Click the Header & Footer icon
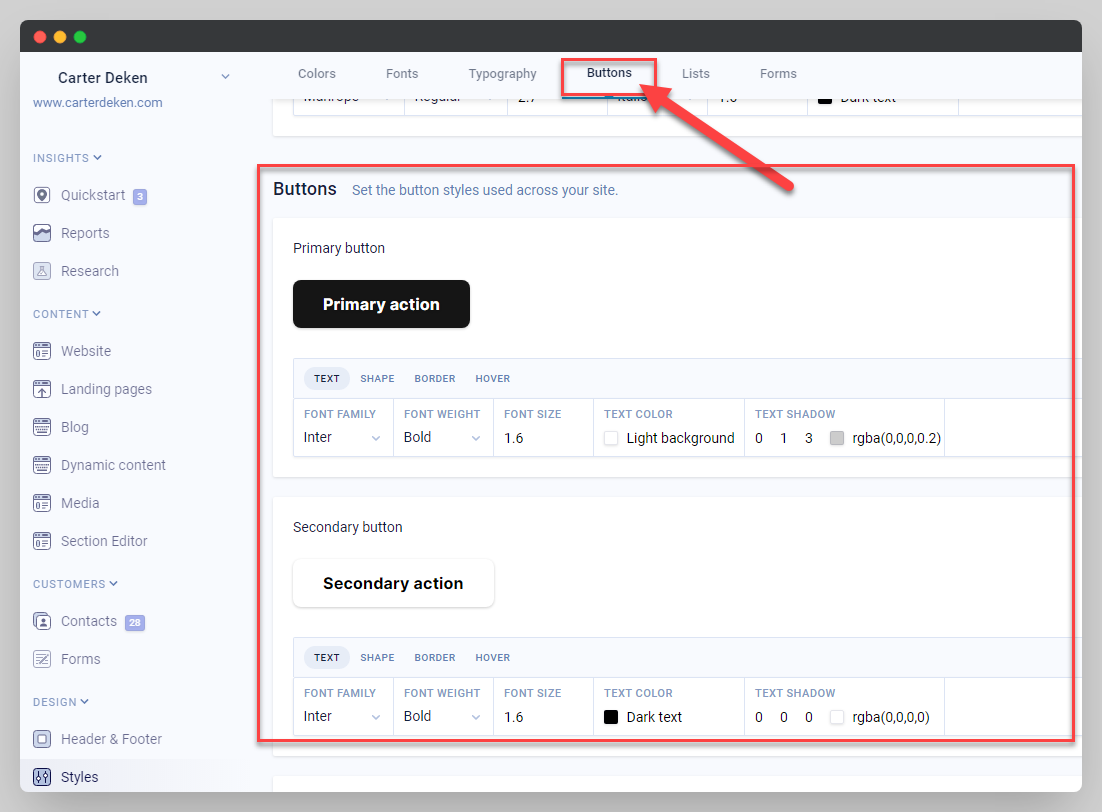This screenshot has height=812, width=1102. [x=42, y=739]
